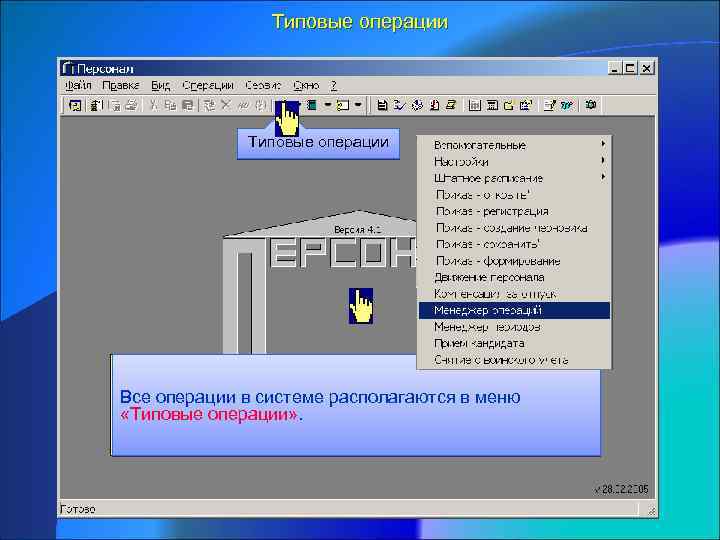The height and width of the screenshot is (540, 720).
Task: Open dropdown arrow next to green notebook icon
Action: pyautogui.click(x=328, y=105)
